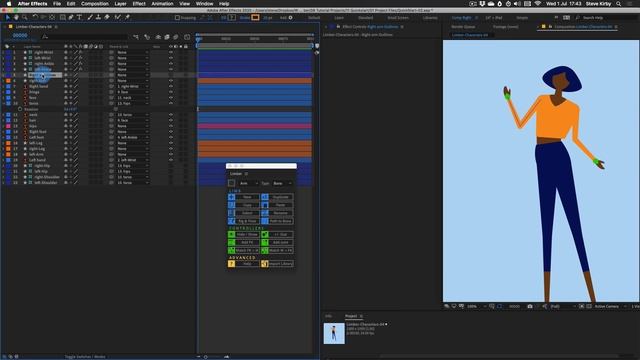Screen dimensions: 640x360
Task: Select the Zoom magnifier tool
Action: click(x=25, y=18)
